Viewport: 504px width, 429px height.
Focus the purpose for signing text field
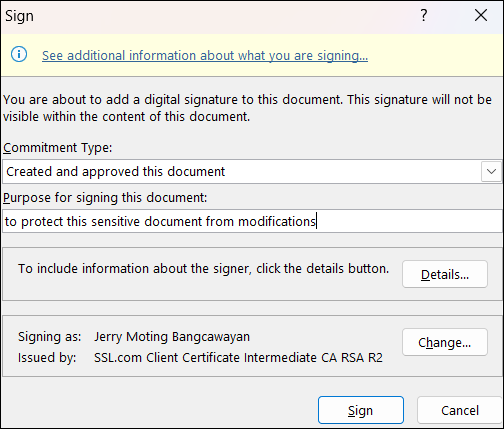(x=252, y=221)
